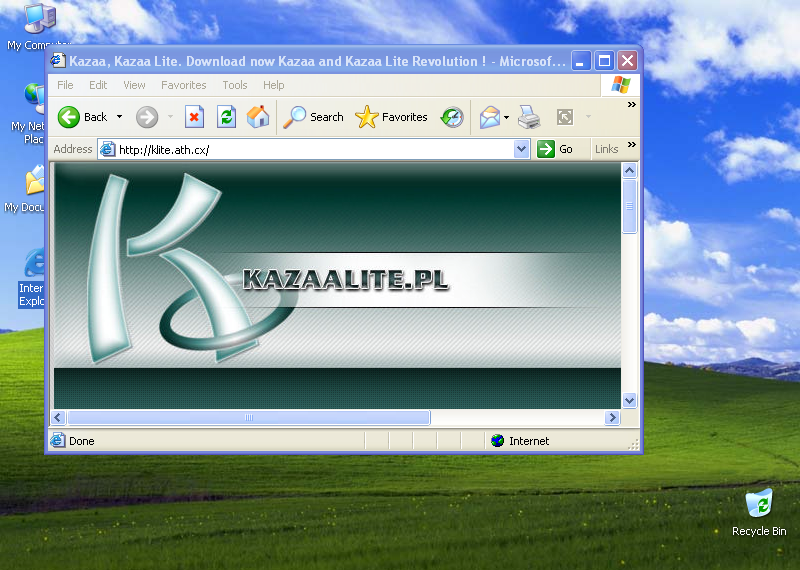Viewport: 800px width, 570px height.
Task: Click the vertical scrollbar down arrow
Action: coord(630,401)
